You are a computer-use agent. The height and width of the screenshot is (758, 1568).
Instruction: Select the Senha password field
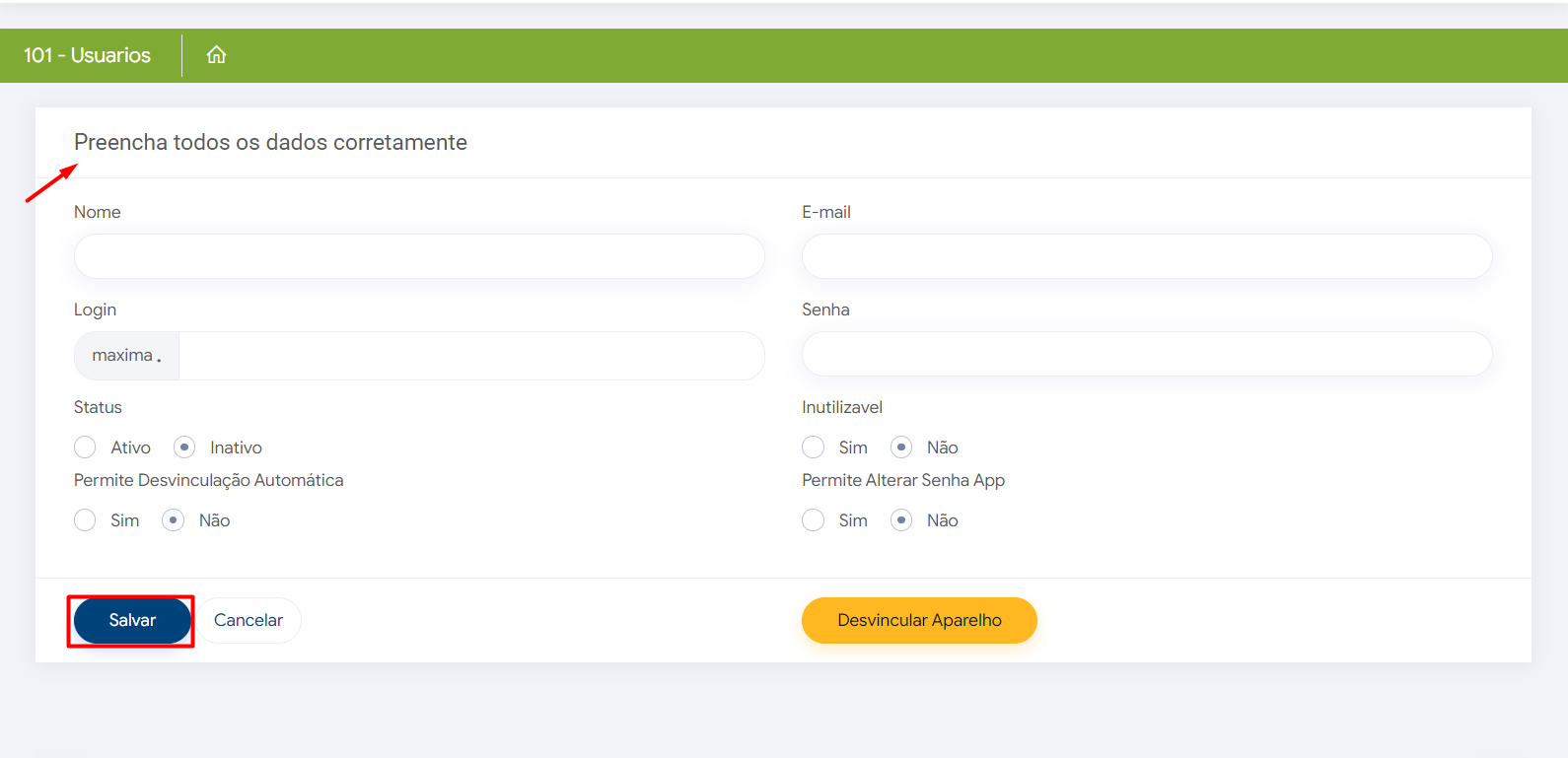click(1146, 354)
